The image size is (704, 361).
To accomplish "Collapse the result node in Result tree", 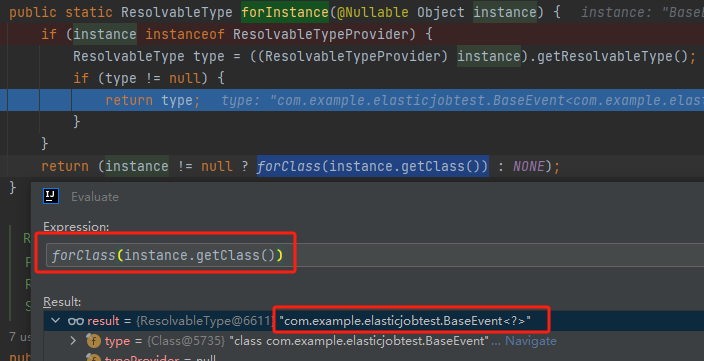I will click(x=56, y=321).
